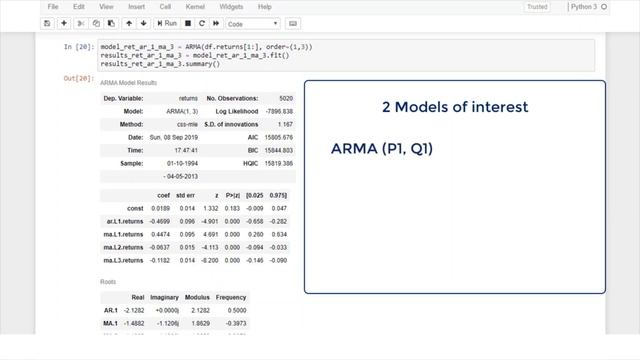
Task: Run the current cell
Action: [167, 24]
